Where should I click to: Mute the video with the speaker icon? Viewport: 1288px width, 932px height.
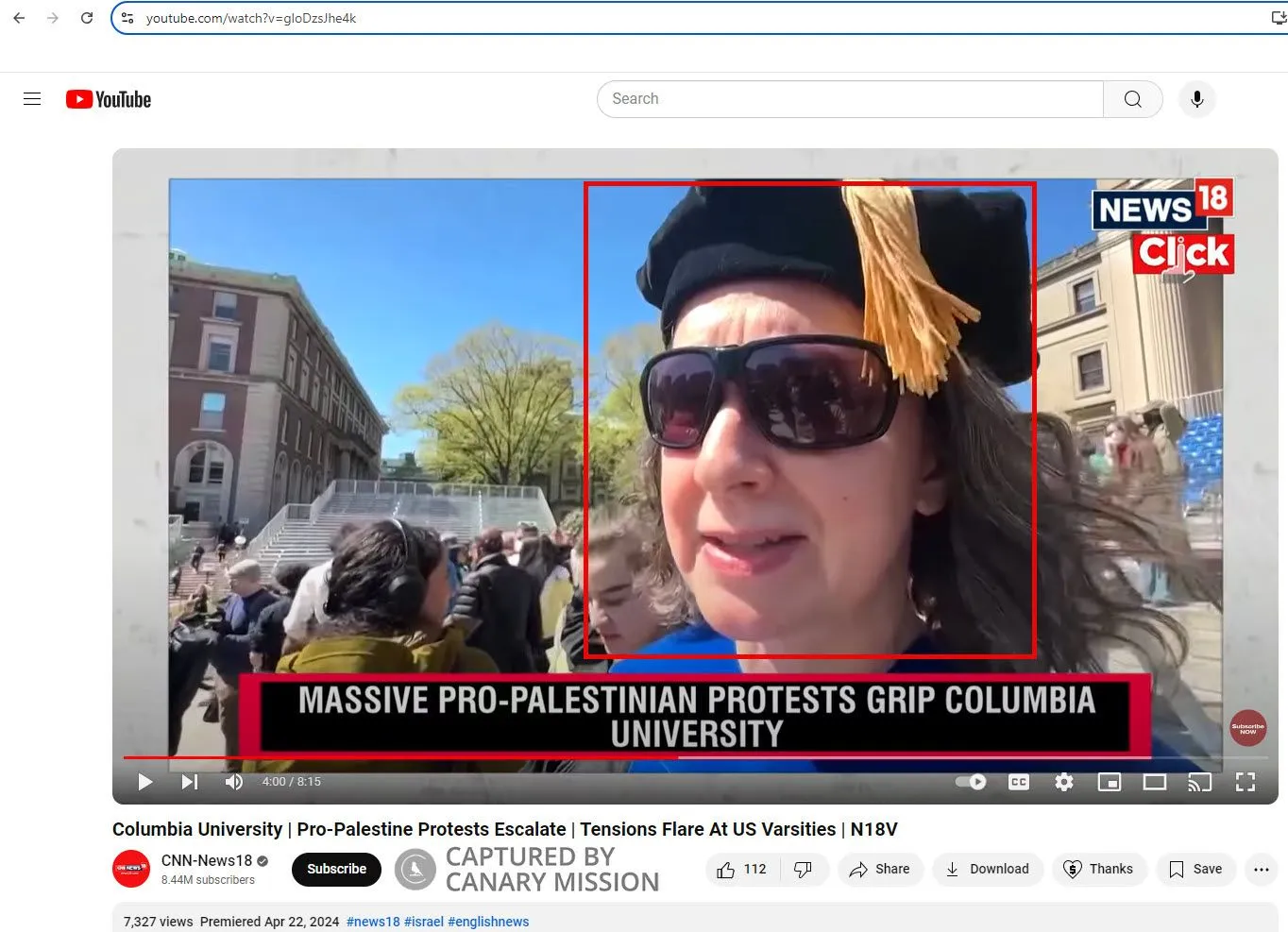[x=233, y=782]
